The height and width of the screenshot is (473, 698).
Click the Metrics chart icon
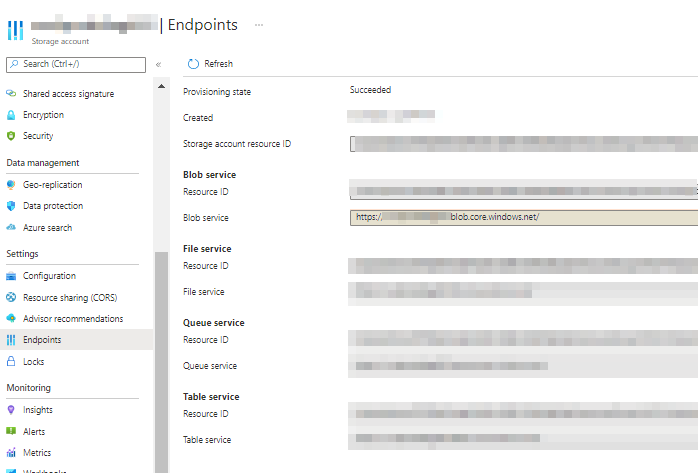[x=11, y=453]
